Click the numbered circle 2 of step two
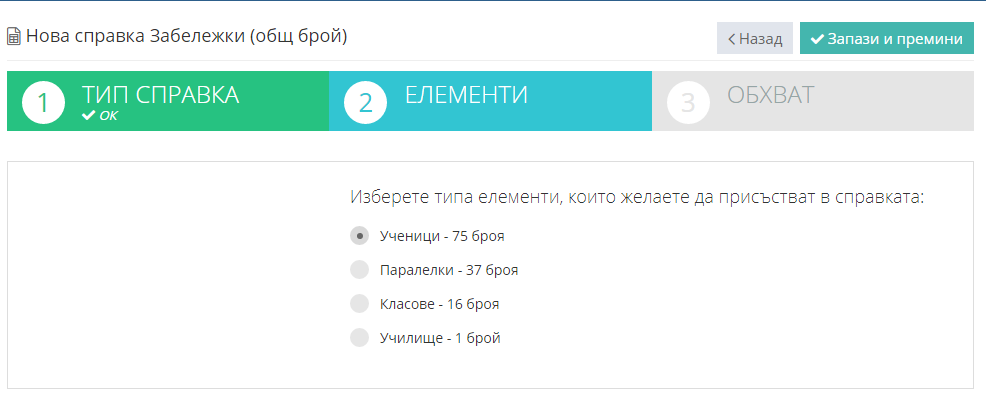 365,102
